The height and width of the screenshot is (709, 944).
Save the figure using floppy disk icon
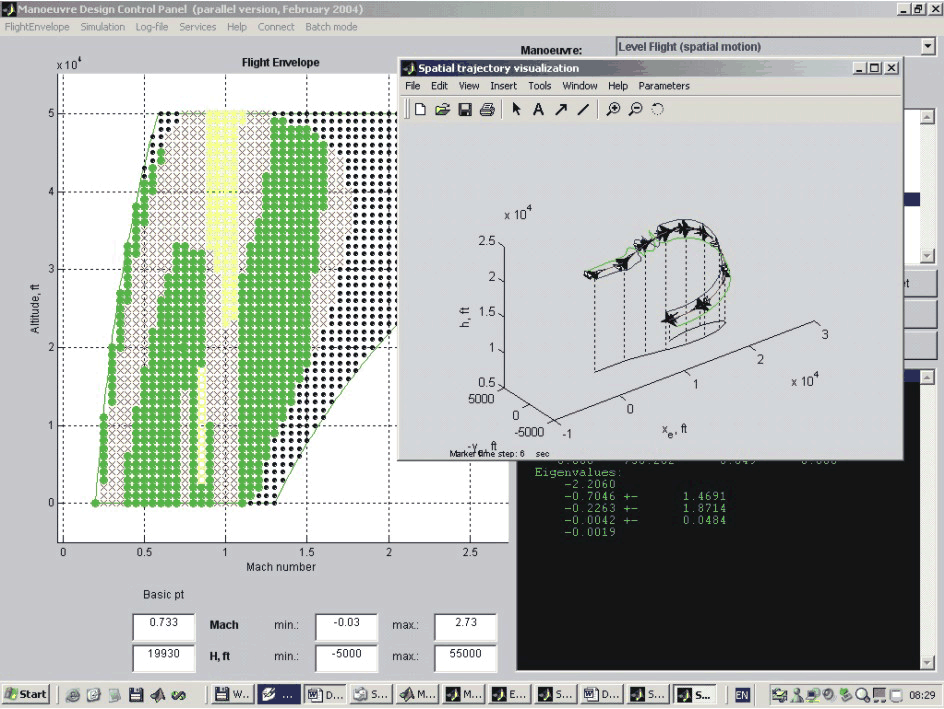(x=465, y=110)
